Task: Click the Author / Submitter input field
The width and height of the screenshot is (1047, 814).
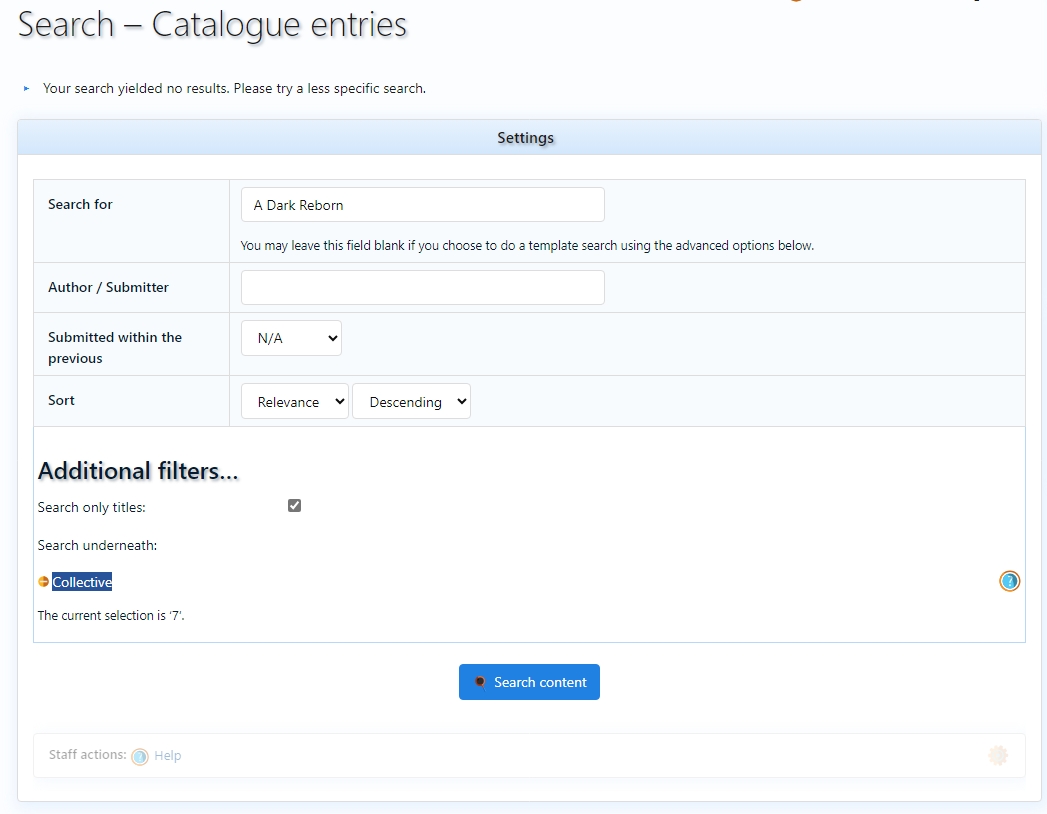Action: pyautogui.click(x=422, y=288)
